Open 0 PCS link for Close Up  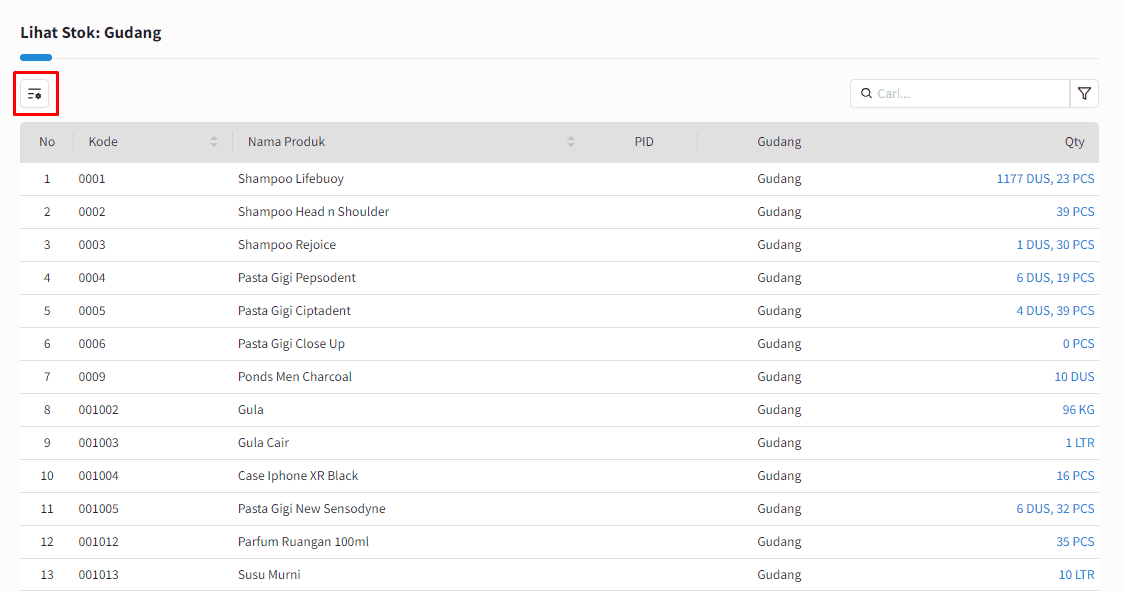[1078, 344]
